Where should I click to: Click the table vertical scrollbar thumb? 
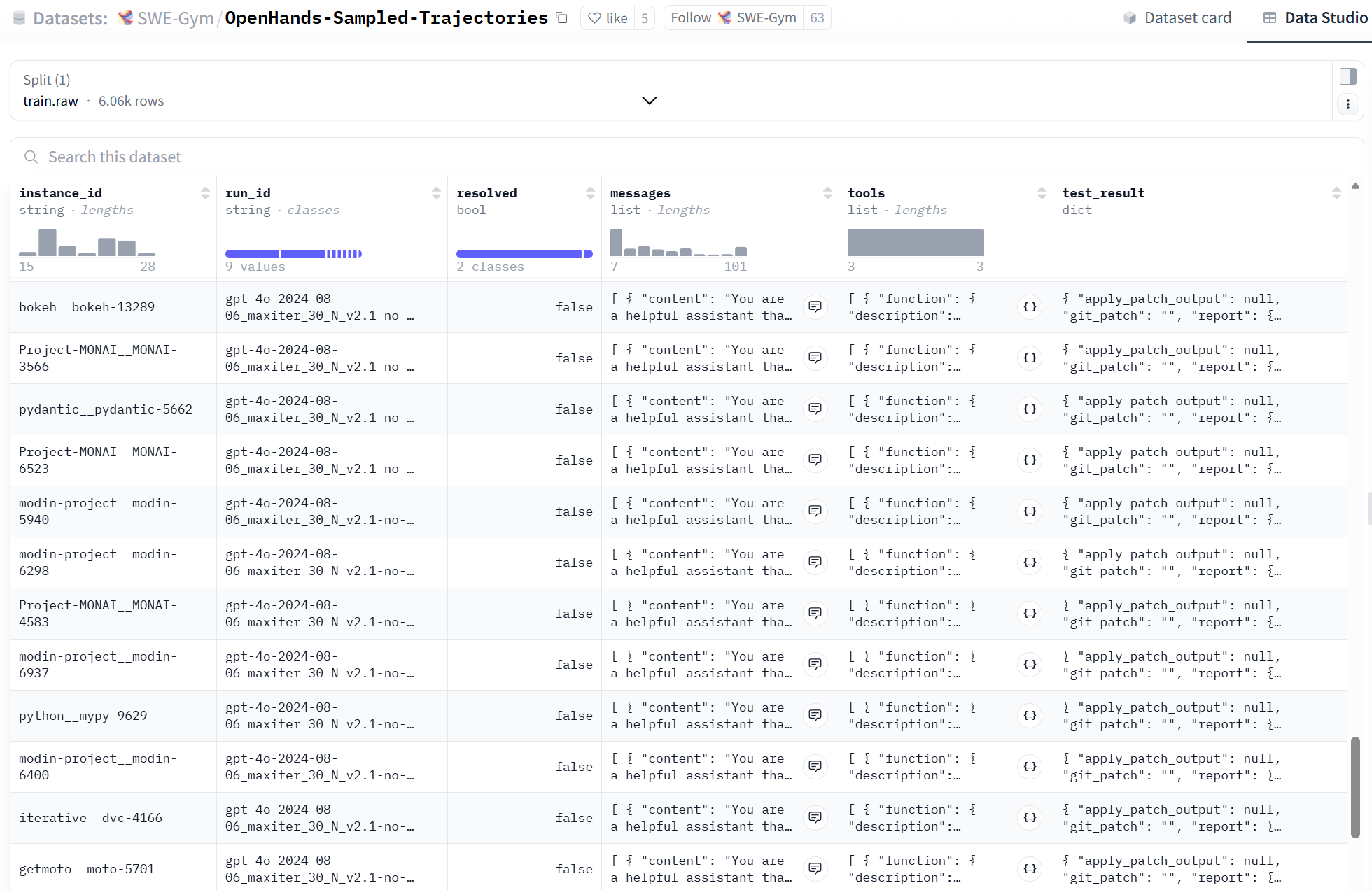click(1355, 787)
